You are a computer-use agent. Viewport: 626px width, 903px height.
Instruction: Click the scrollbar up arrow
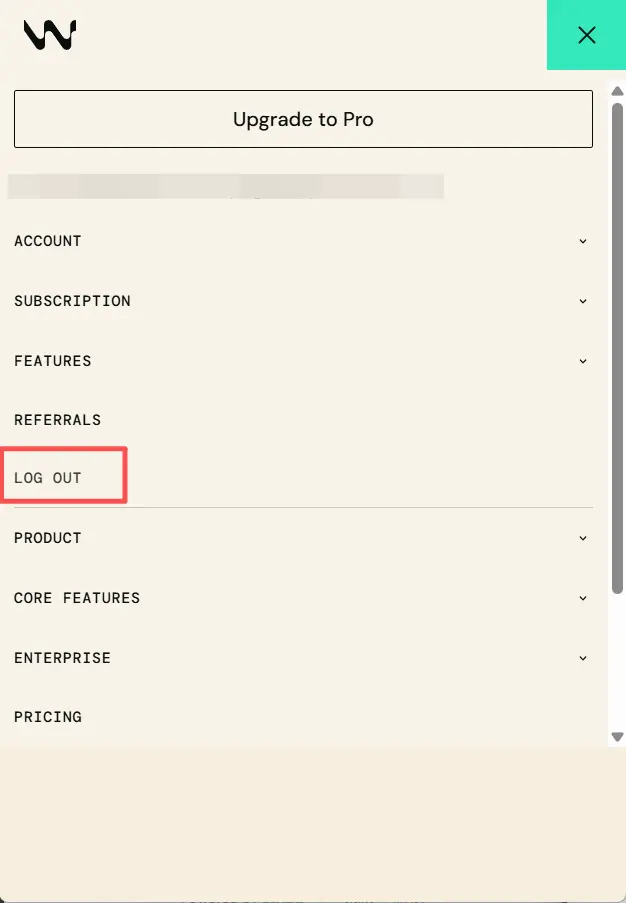click(617, 93)
